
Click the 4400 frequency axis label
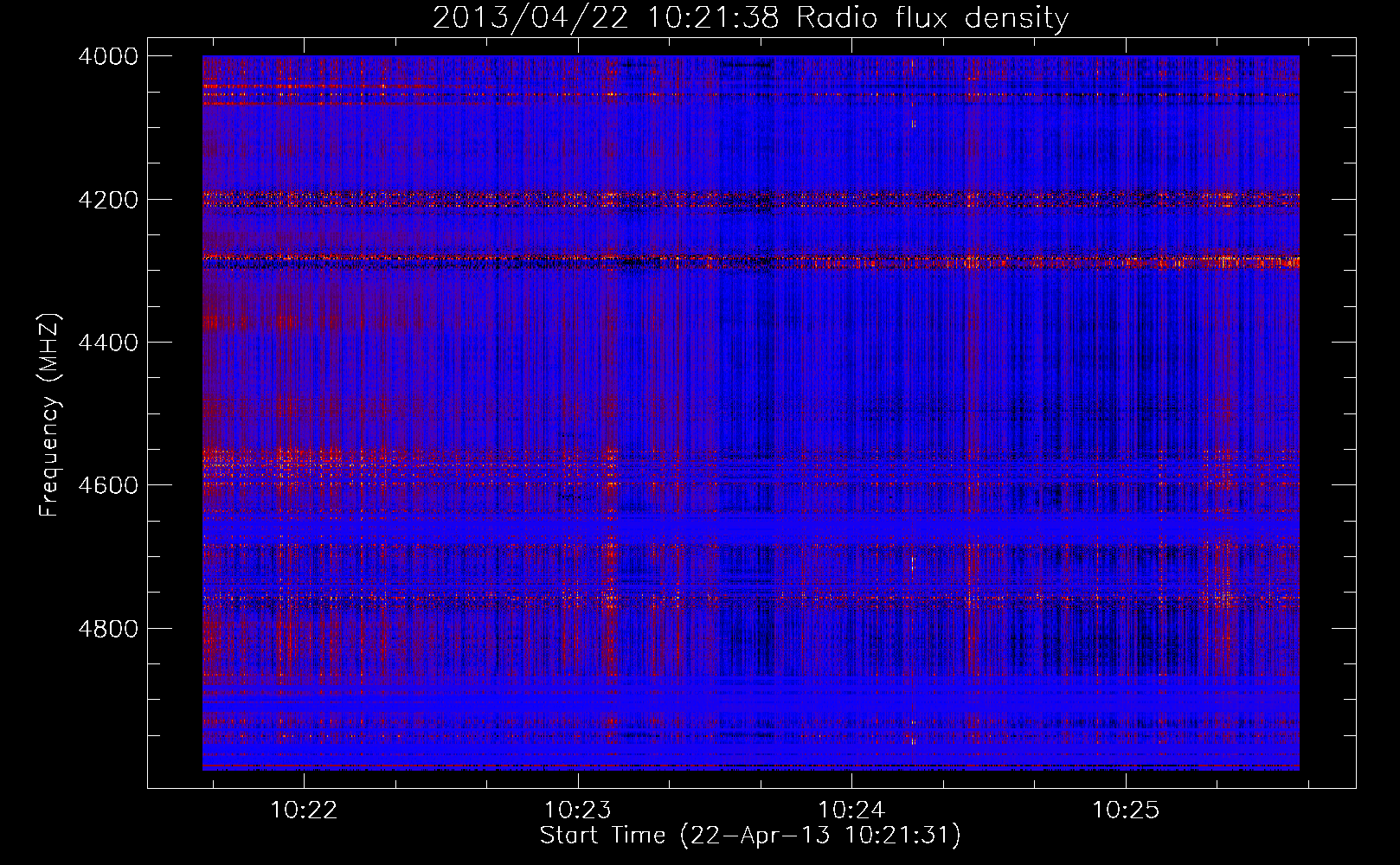[108, 343]
